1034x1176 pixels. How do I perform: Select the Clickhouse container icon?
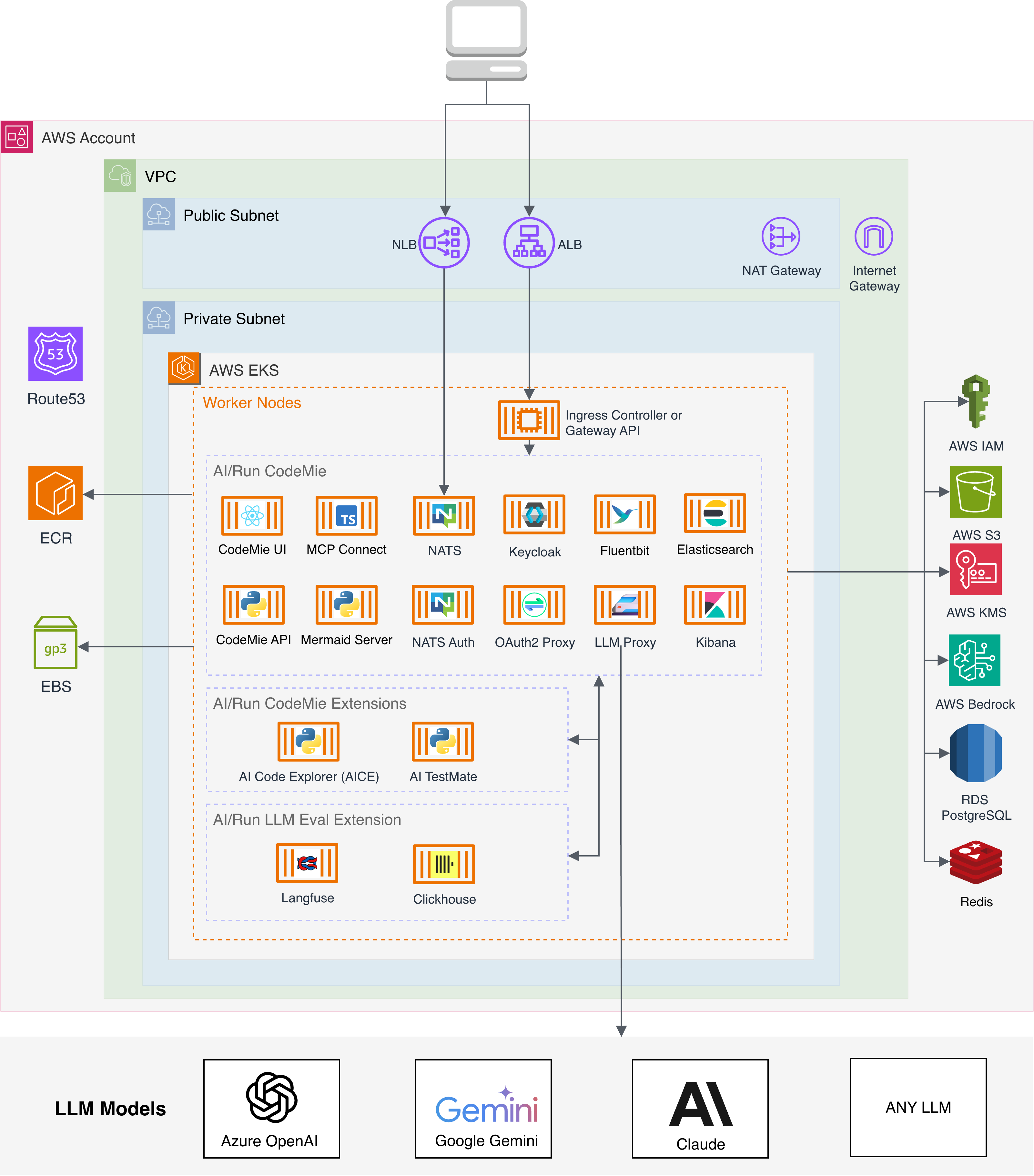444,864
